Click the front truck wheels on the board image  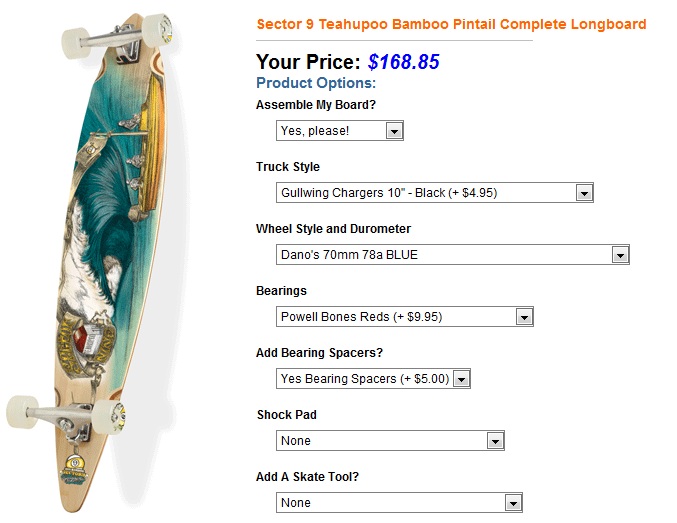[117, 37]
